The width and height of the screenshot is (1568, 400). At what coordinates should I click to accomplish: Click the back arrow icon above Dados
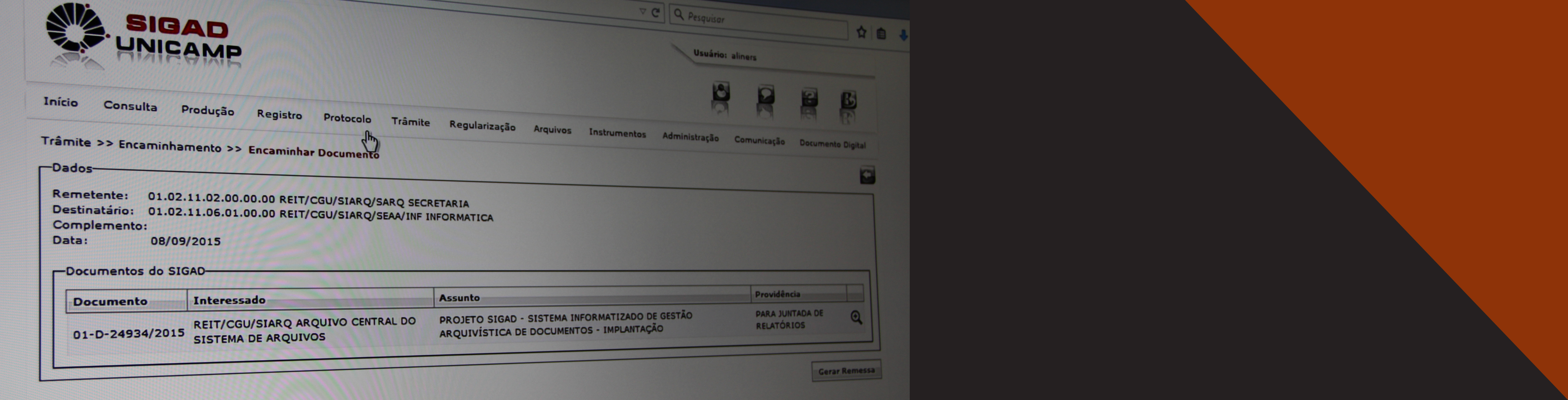867,176
